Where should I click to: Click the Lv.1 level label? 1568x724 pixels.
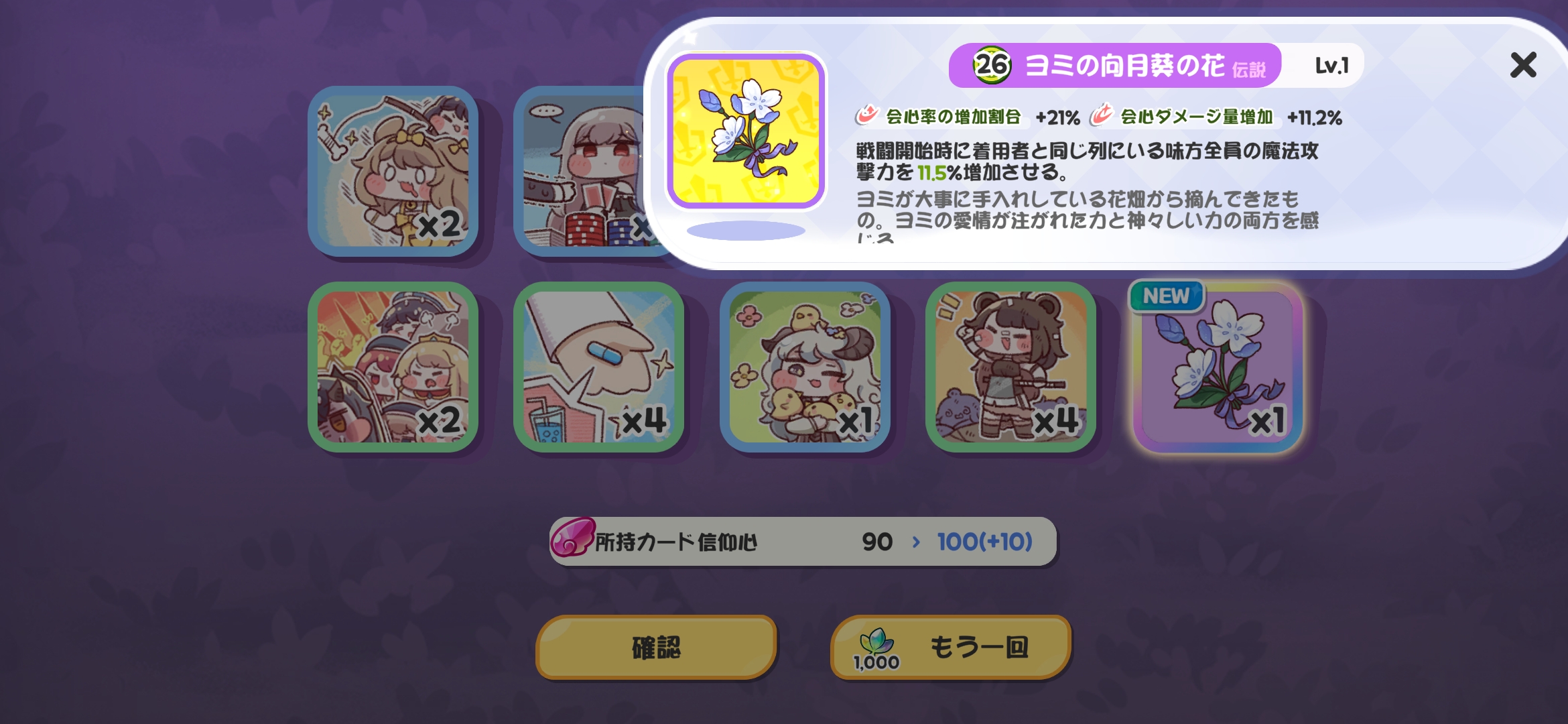[1331, 66]
